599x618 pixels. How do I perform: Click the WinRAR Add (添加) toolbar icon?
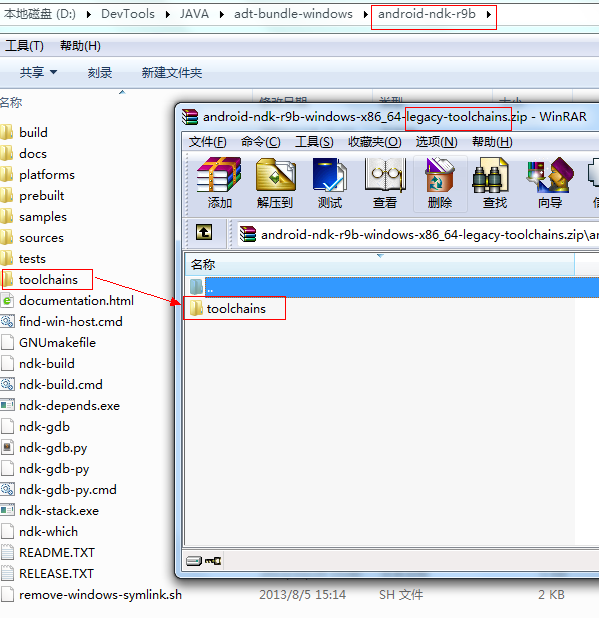(x=219, y=182)
